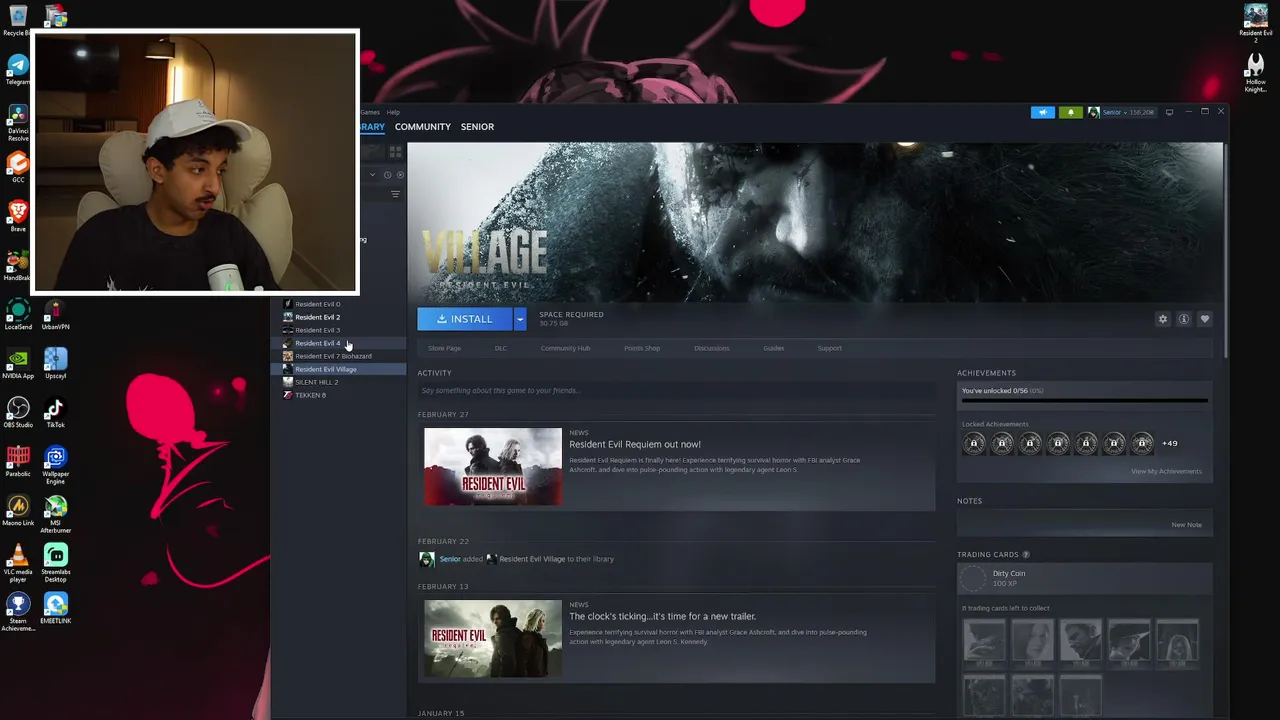The height and width of the screenshot is (720, 1280).
Task: Launch Upscayl desktop shortcut
Action: point(55,362)
